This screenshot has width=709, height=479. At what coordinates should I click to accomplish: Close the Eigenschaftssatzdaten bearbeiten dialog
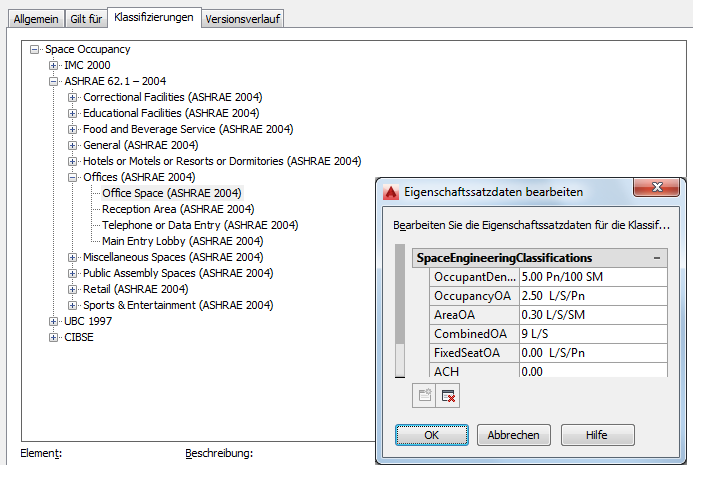pos(657,187)
